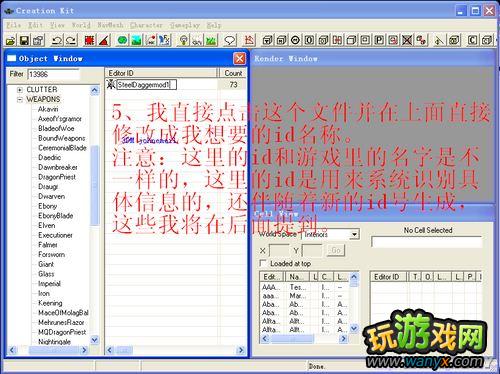
Task: Click the open folder toolbar icon
Action: 10,40
